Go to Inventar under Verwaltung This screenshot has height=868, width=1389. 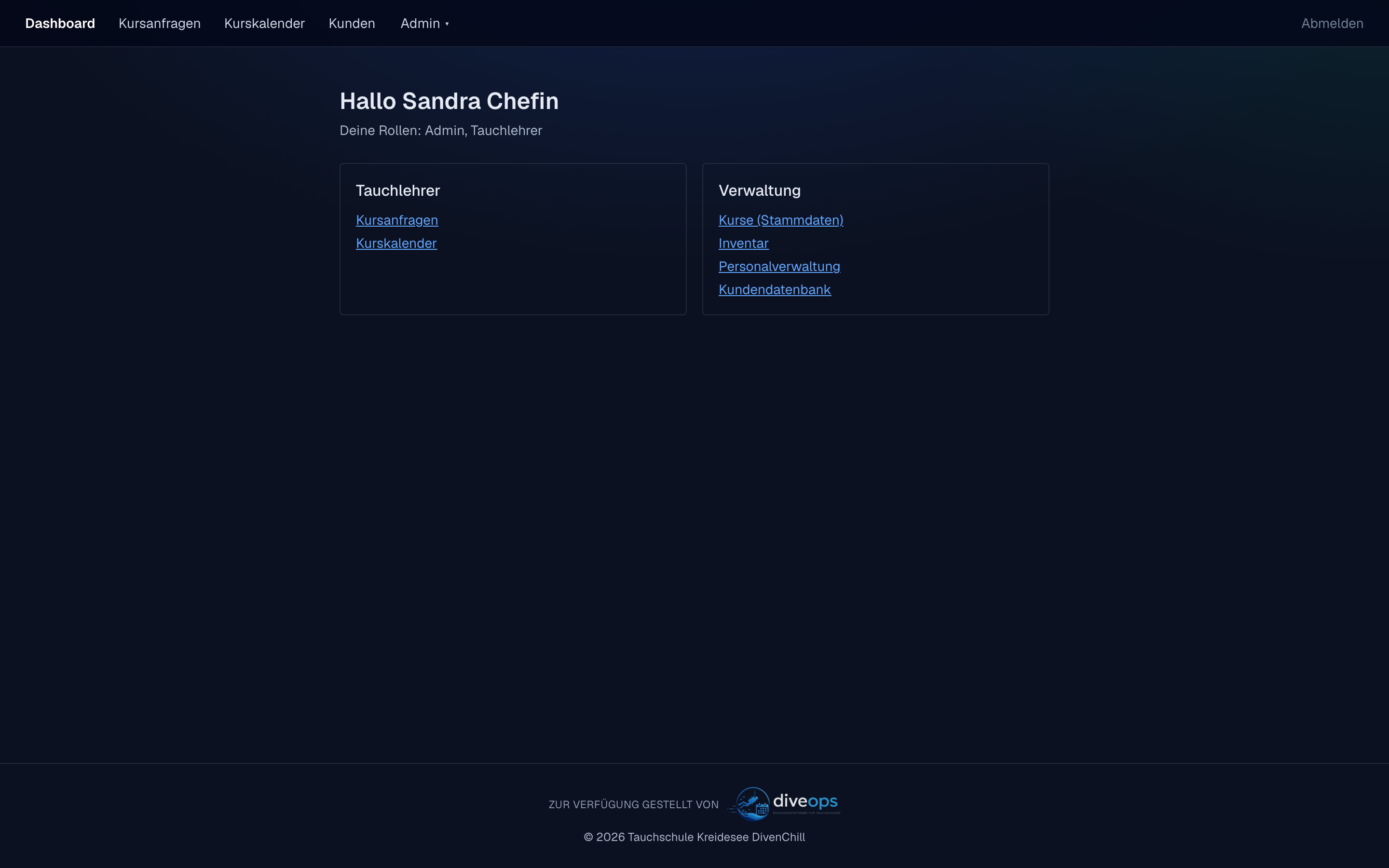[x=743, y=244]
